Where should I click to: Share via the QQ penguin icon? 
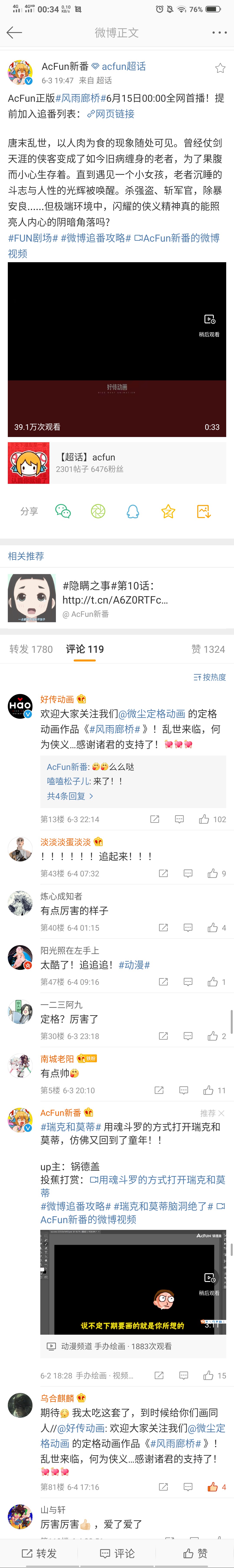point(133,511)
